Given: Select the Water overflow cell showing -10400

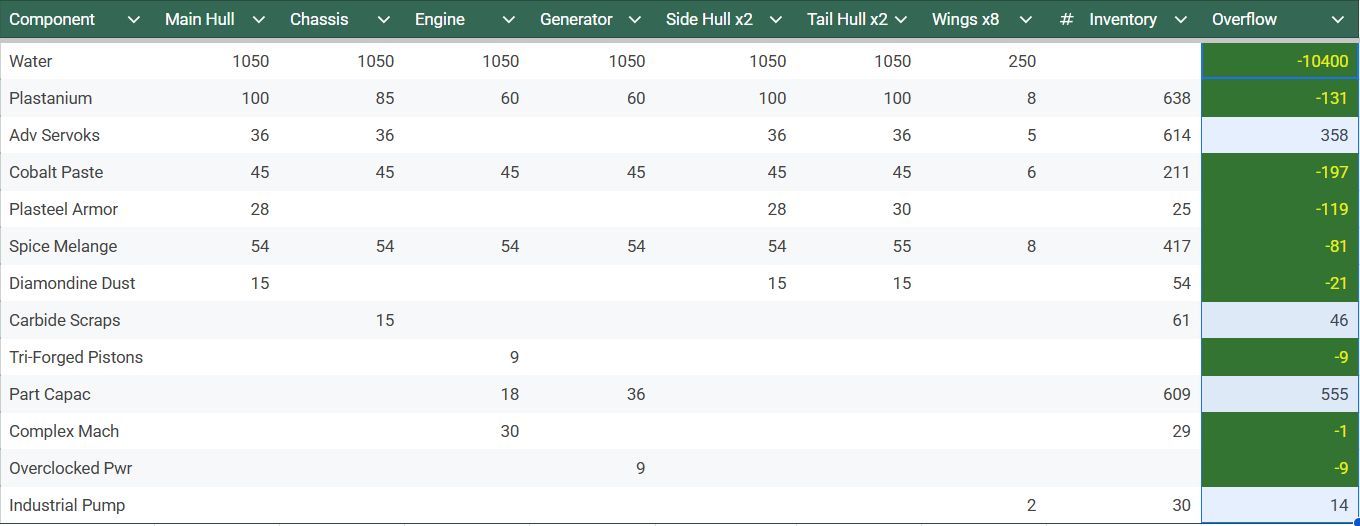Looking at the screenshot, I should coord(1279,61).
